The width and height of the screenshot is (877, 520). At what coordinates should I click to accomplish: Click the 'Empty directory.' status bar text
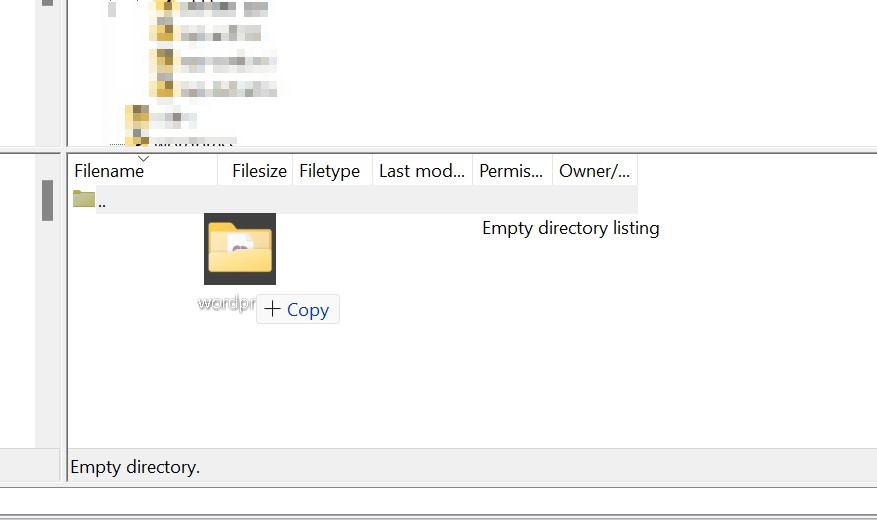point(135,467)
